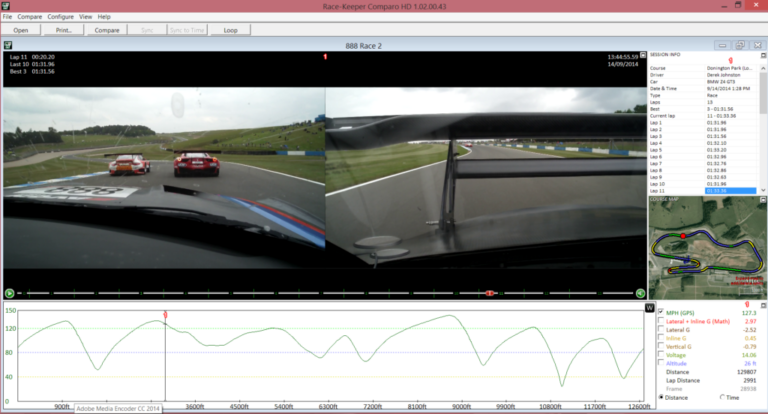Collapse the Course Map panel with corner icon
Viewport: 768px width, 414px height.
click(762, 199)
